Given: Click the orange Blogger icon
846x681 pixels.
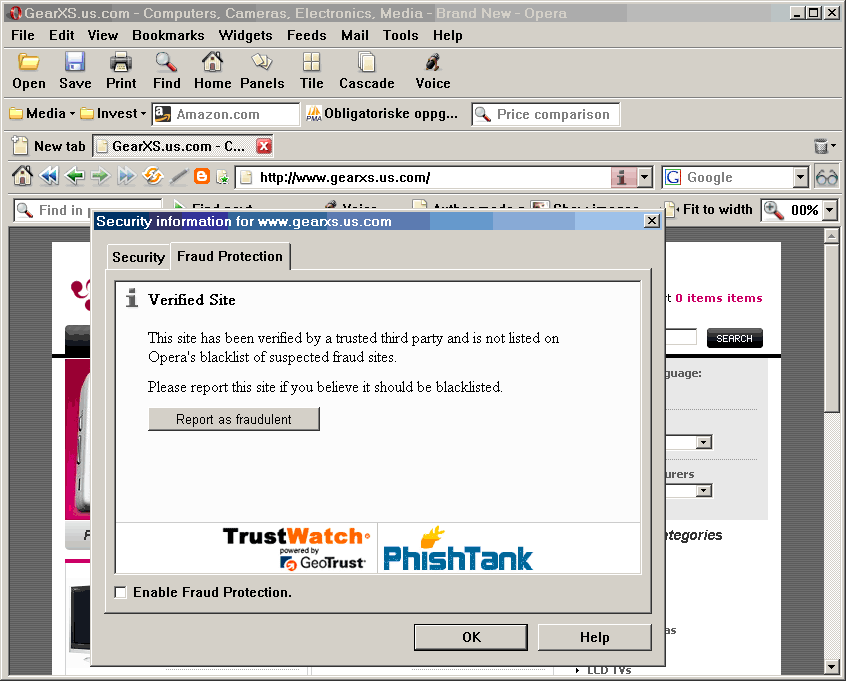Looking at the screenshot, I should pyautogui.click(x=202, y=176).
